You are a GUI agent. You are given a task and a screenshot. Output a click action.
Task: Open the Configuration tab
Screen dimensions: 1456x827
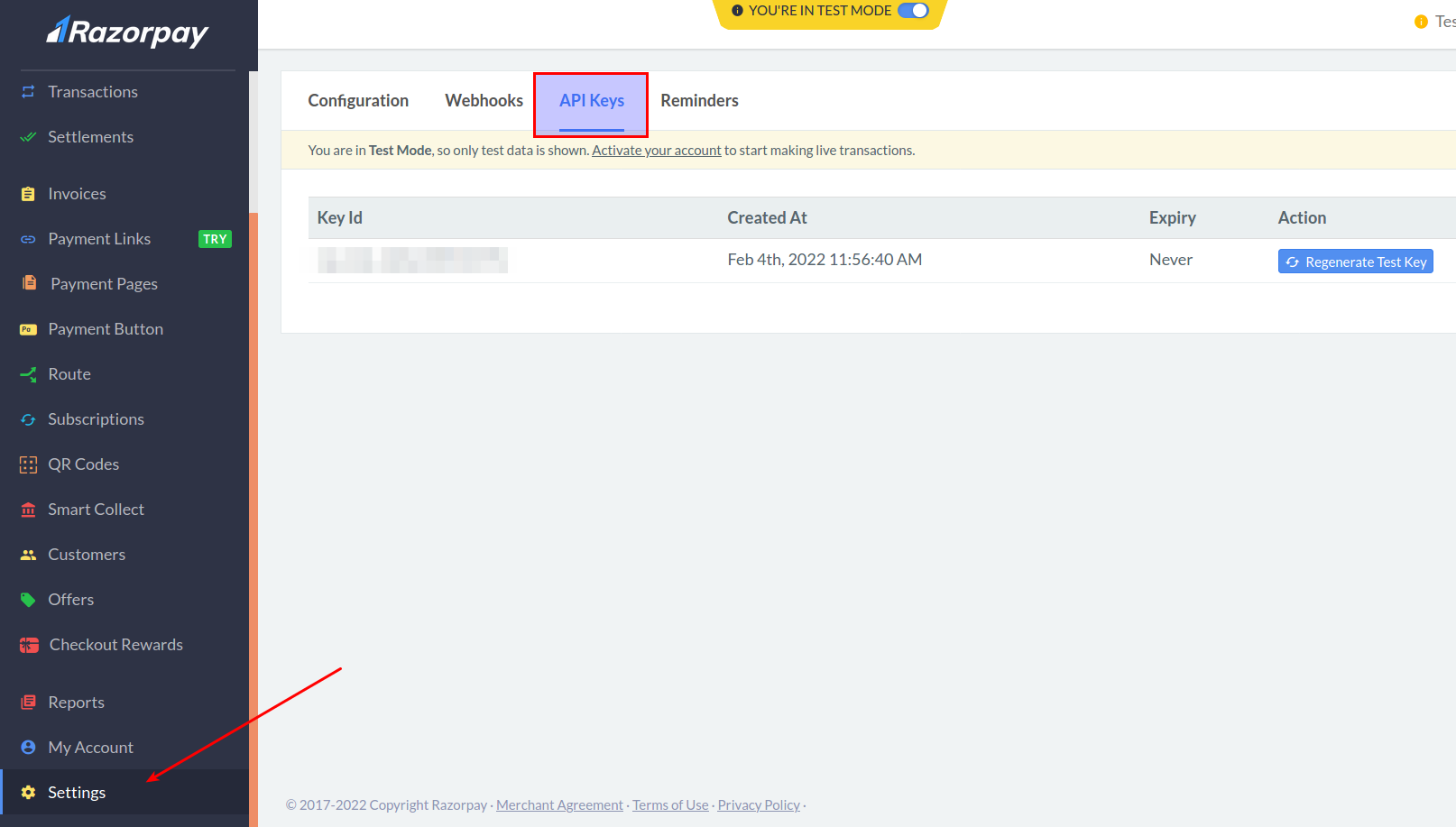pyautogui.click(x=358, y=101)
